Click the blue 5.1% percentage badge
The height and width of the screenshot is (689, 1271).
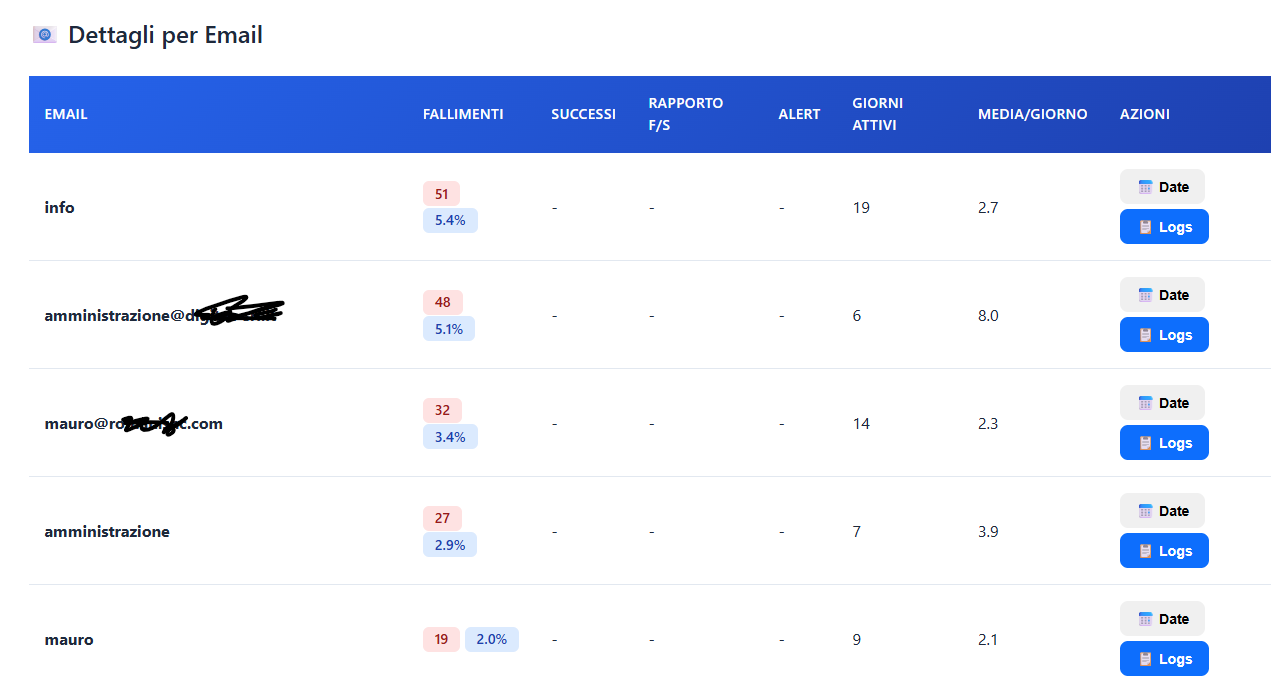pyautogui.click(x=448, y=328)
